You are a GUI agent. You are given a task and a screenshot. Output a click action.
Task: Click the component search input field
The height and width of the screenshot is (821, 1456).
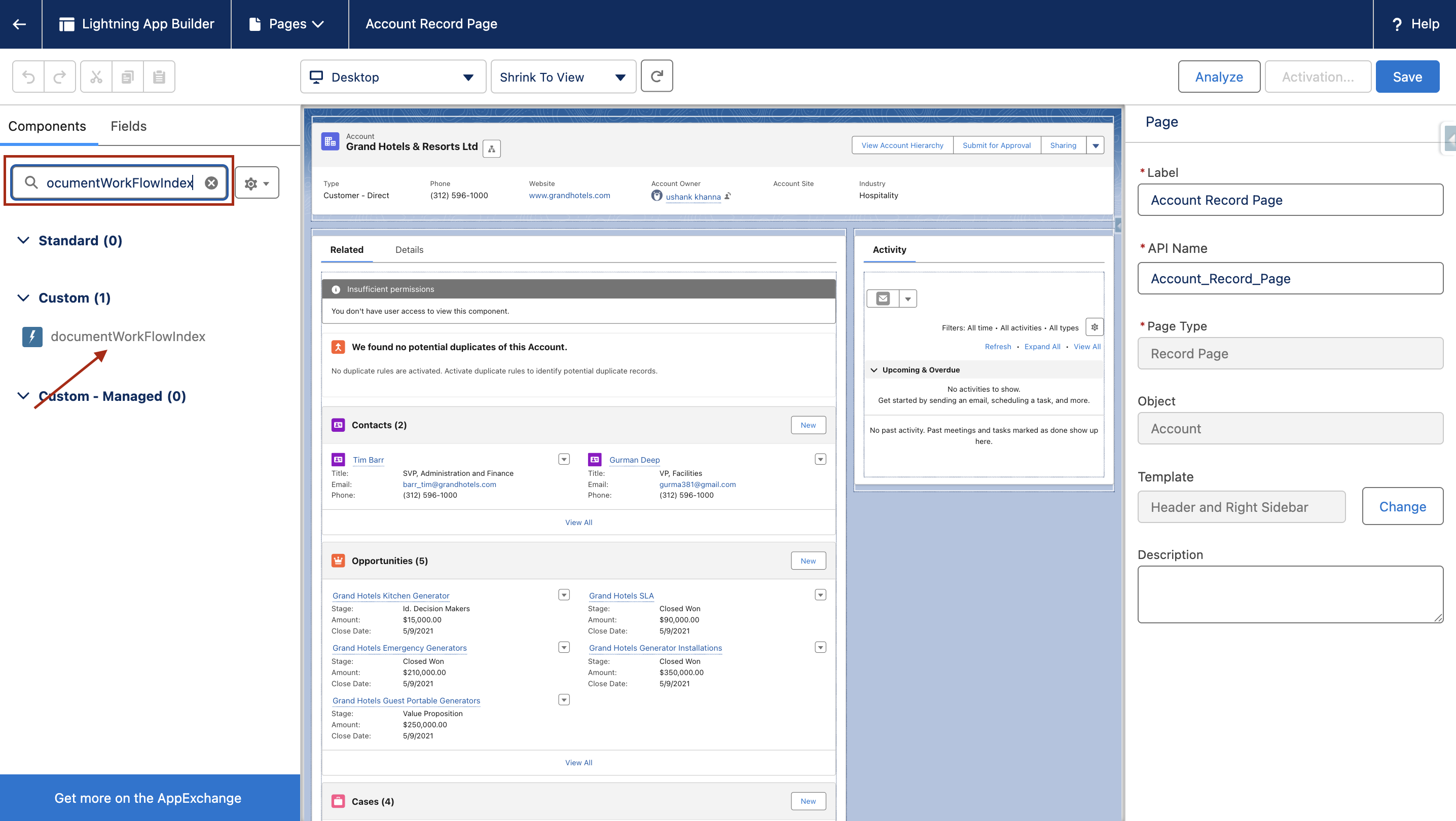click(119, 182)
